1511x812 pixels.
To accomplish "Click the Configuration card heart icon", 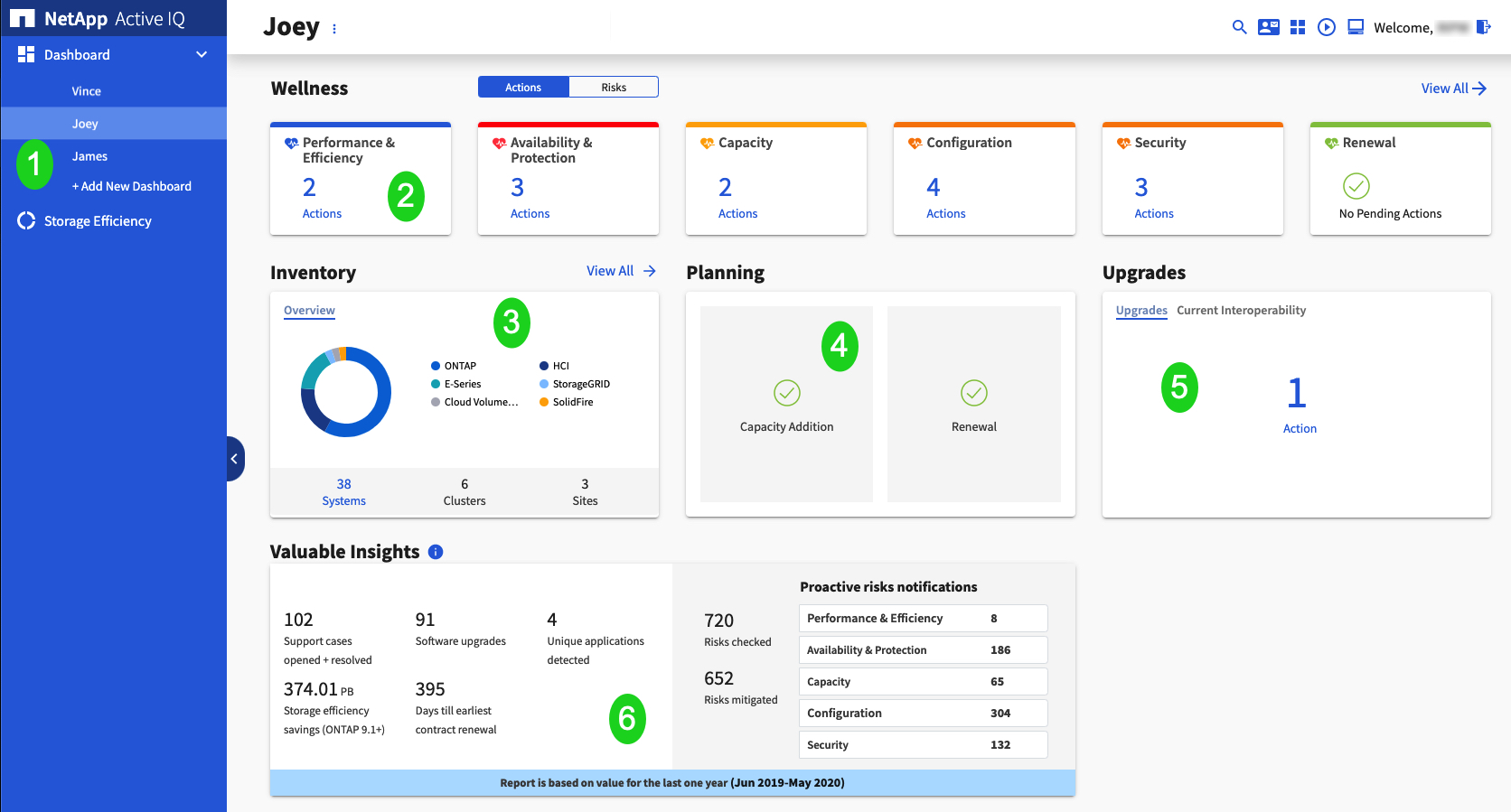I will [915, 143].
